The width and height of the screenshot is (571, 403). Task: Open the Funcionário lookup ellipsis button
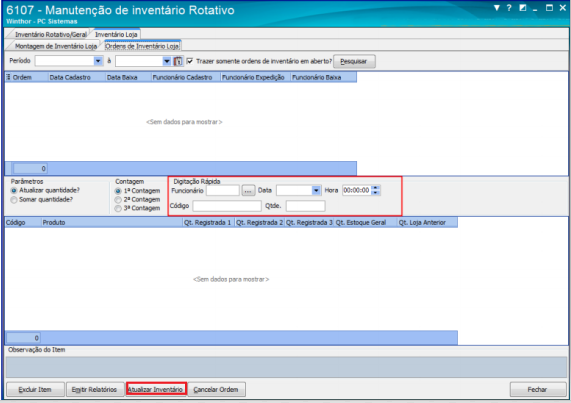coord(248,190)
